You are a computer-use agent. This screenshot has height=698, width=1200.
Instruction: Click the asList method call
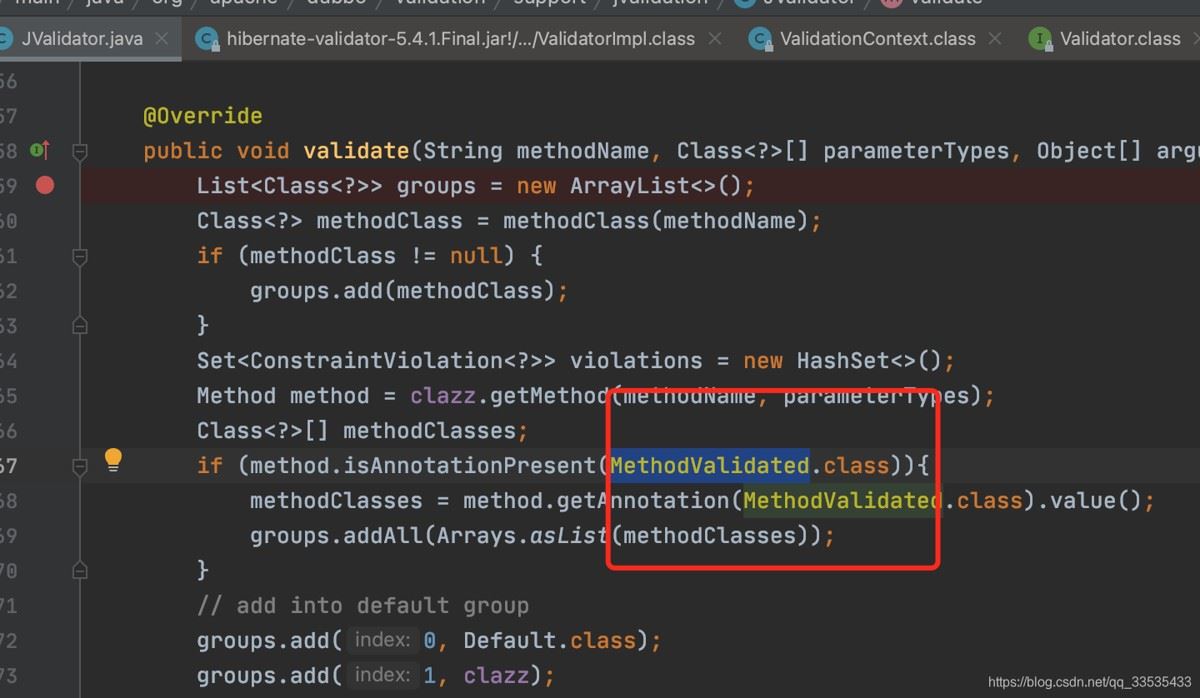(569, 535)
